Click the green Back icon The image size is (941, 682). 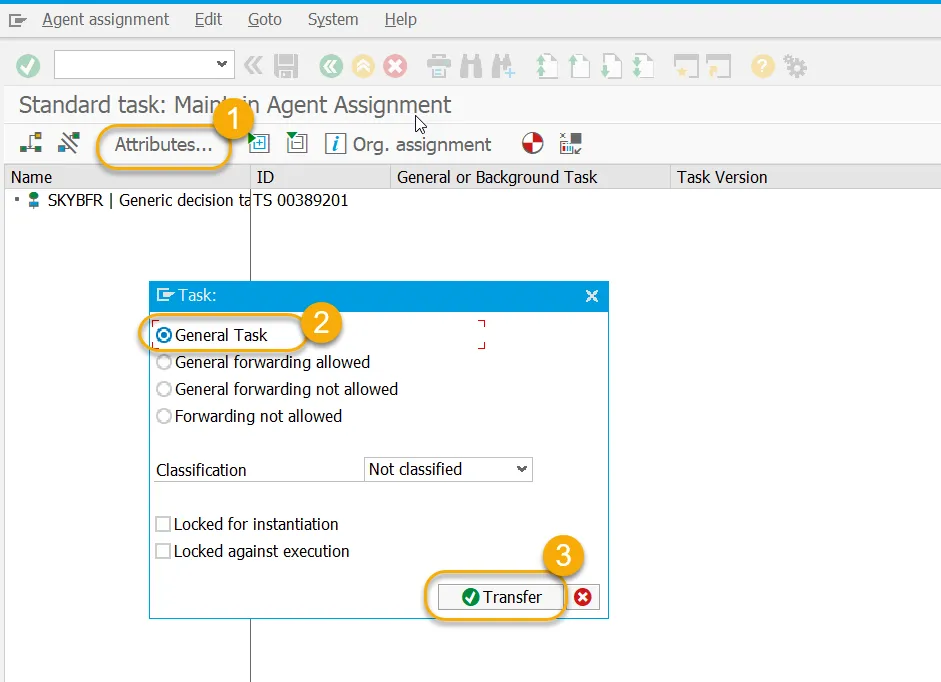coord(331,66)
